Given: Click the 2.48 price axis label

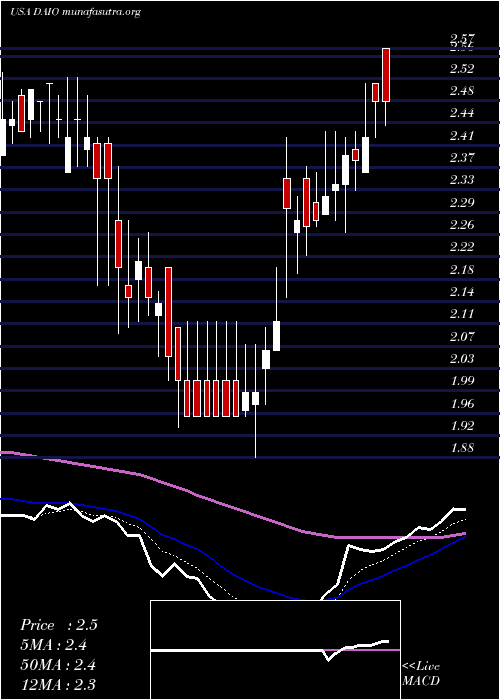Looking at the screenshot, I should 462,91.
